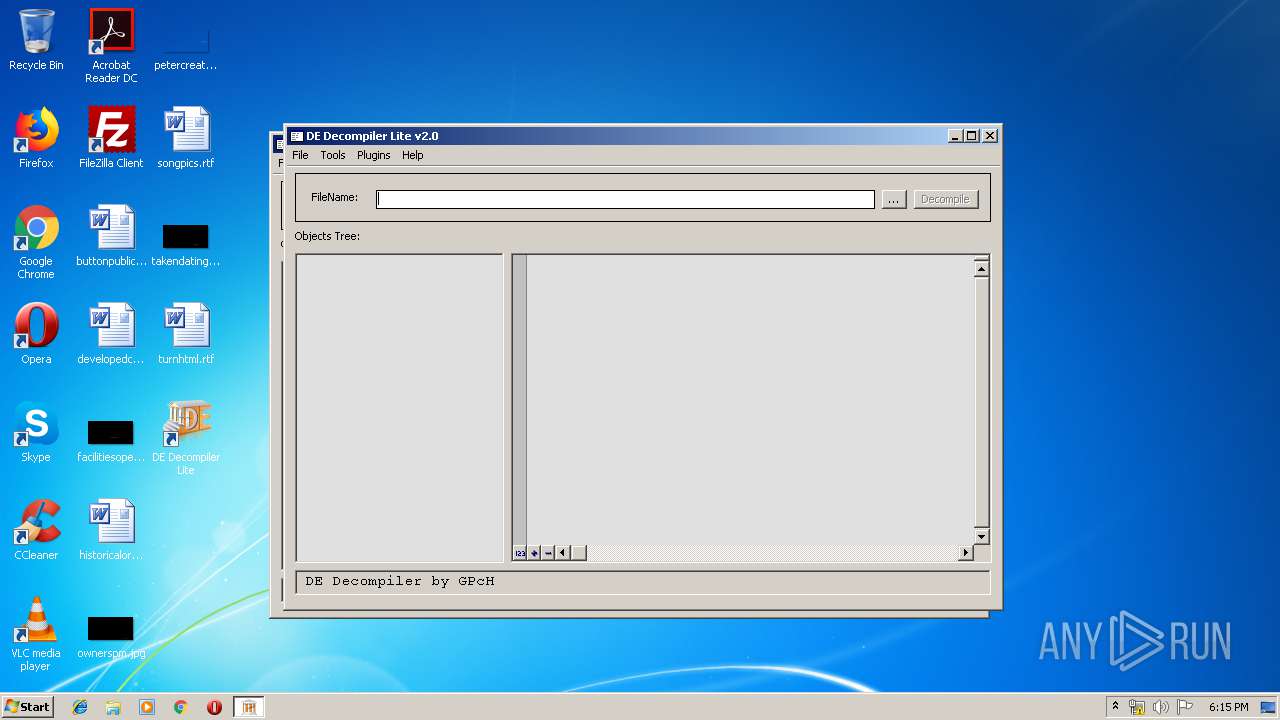Maximize the DE Decompiler Lite window
Image resolution: width=1280 pixels, height=720 pixels.
[971, 136]
